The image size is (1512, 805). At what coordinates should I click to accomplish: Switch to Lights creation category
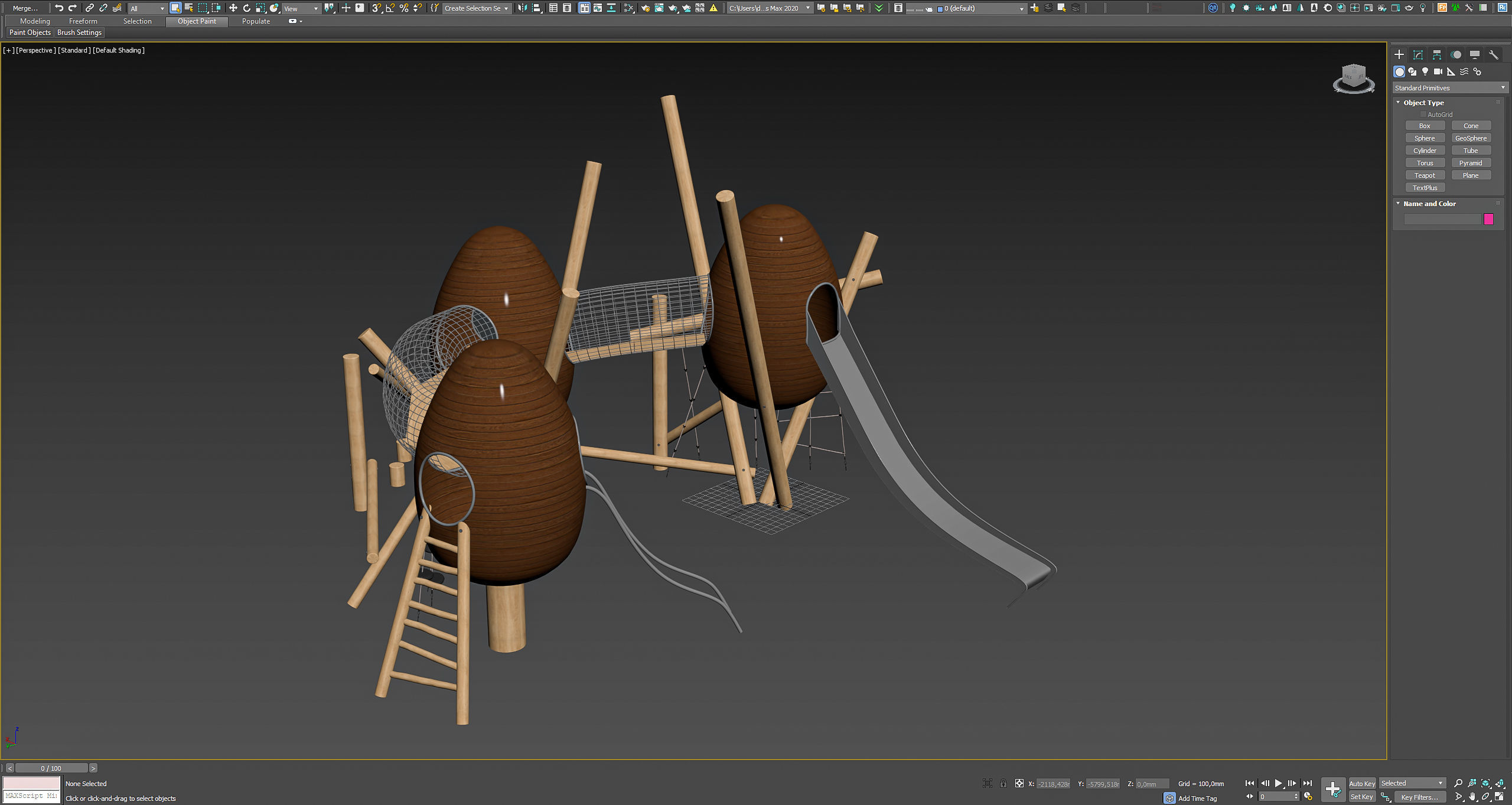tap(1425, 71)
